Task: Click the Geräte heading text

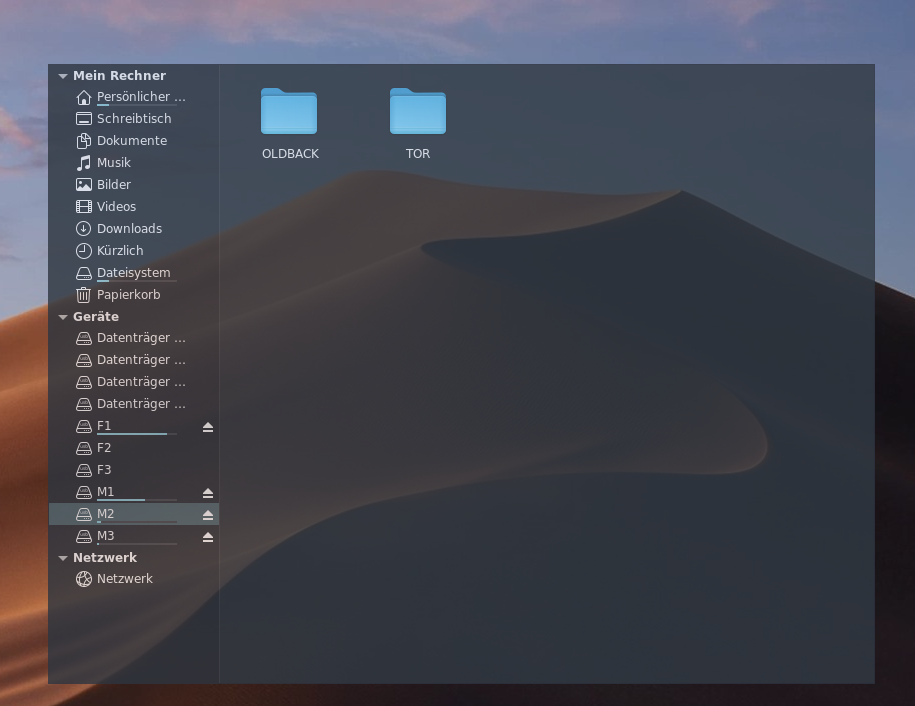Action: pyautogui.click(x=96, y=317)
